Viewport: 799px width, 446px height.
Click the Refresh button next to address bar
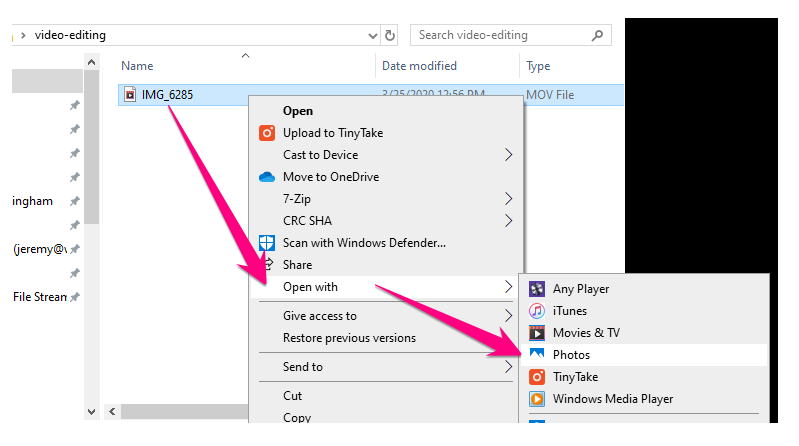tap(390, 35)
